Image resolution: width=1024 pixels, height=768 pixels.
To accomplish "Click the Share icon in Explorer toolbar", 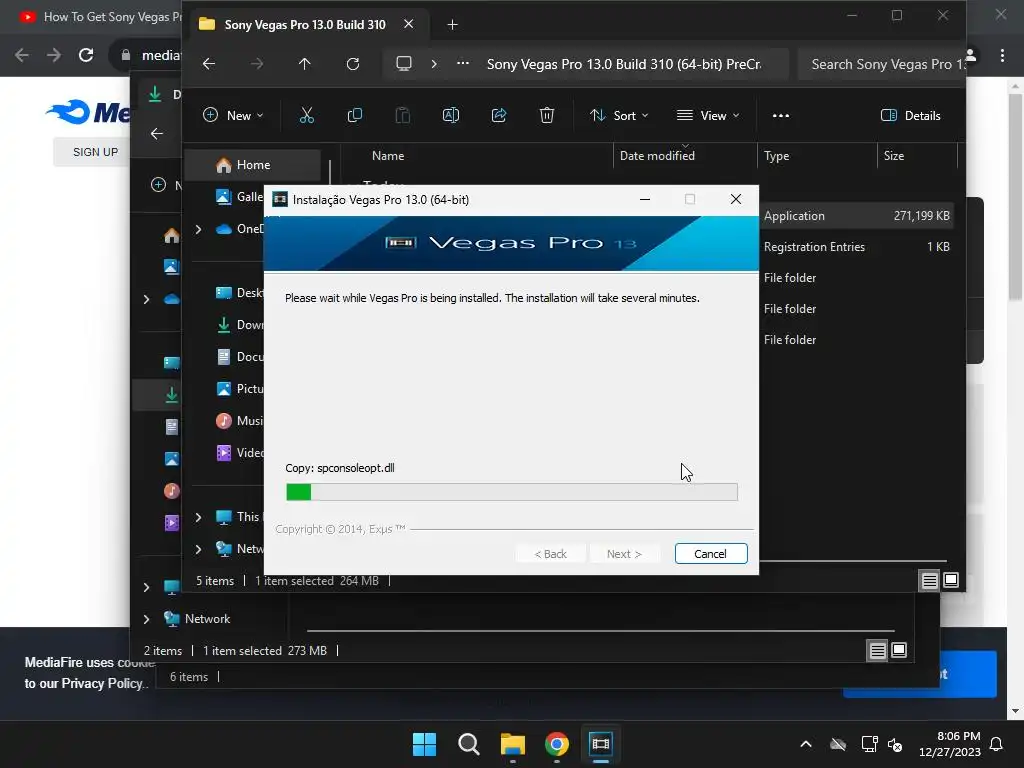I will click(x=499, y=116).
